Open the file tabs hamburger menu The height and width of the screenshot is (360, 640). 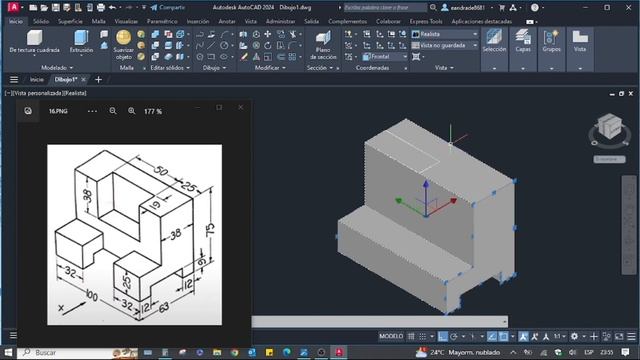coord(14,80)
